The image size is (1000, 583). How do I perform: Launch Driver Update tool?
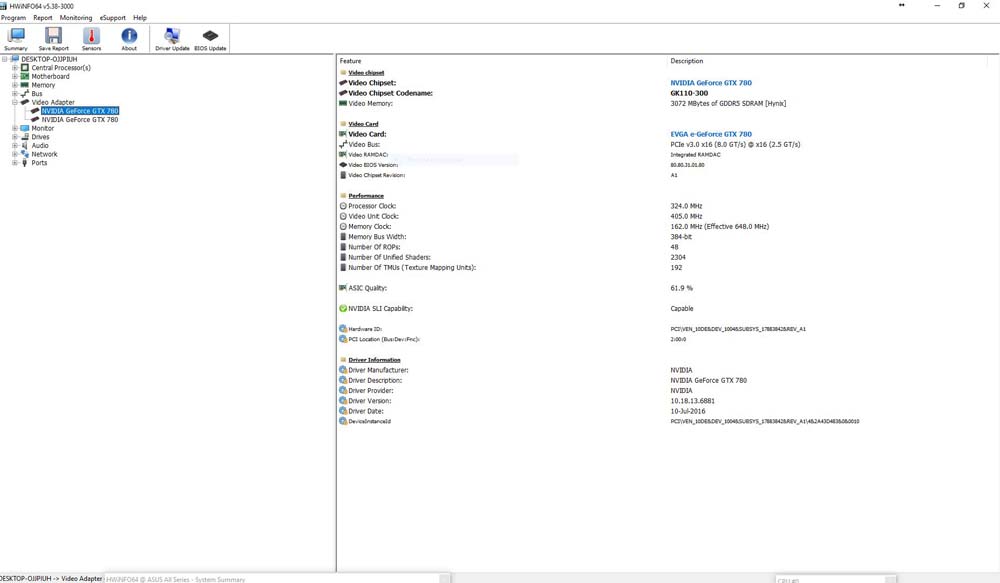coord(172,39)
